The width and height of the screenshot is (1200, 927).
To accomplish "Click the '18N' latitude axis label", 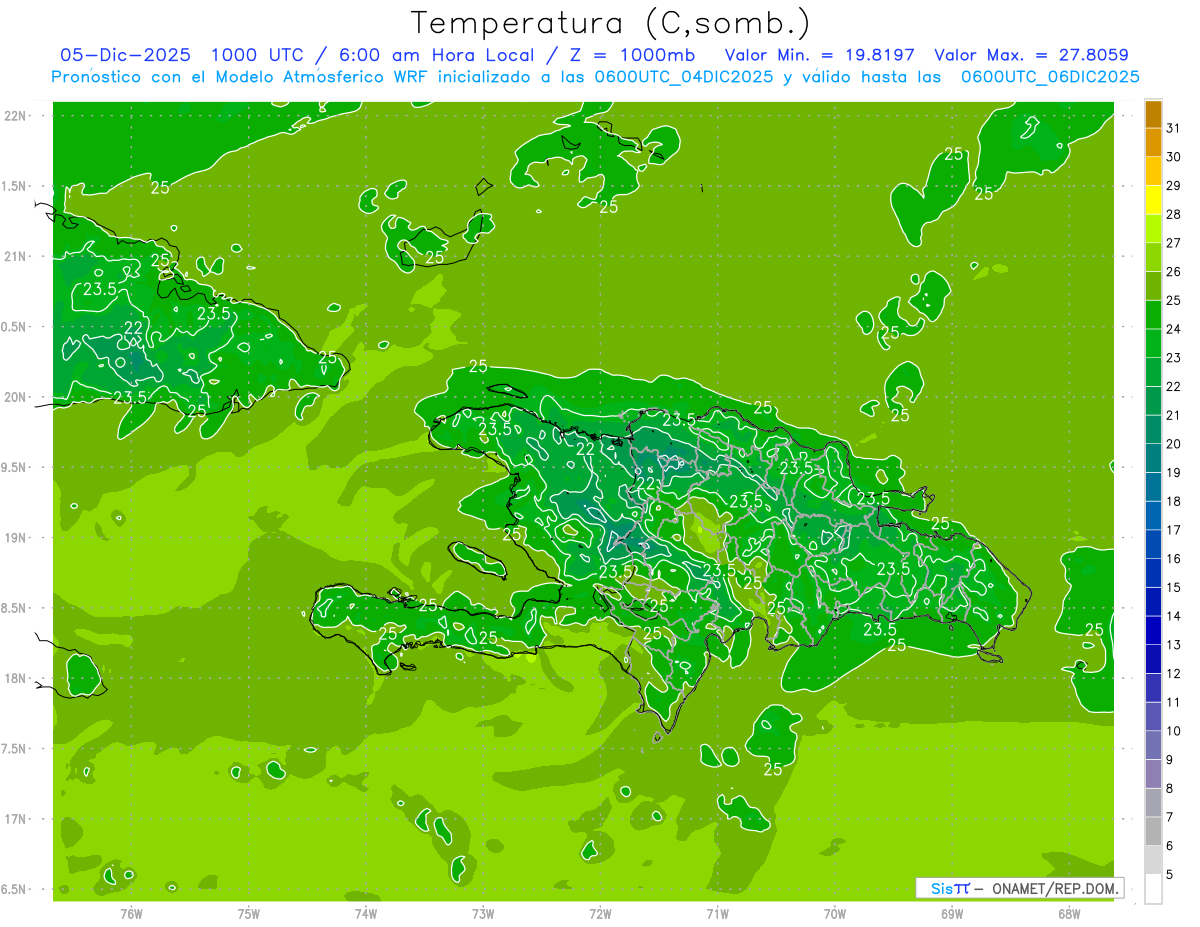I will [x=15, y=678].
